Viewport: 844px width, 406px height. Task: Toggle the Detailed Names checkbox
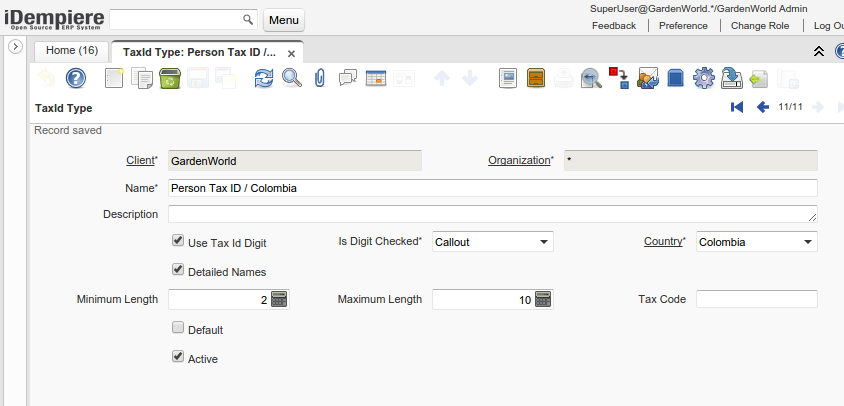pyautogui.click(x=178, y=270)
